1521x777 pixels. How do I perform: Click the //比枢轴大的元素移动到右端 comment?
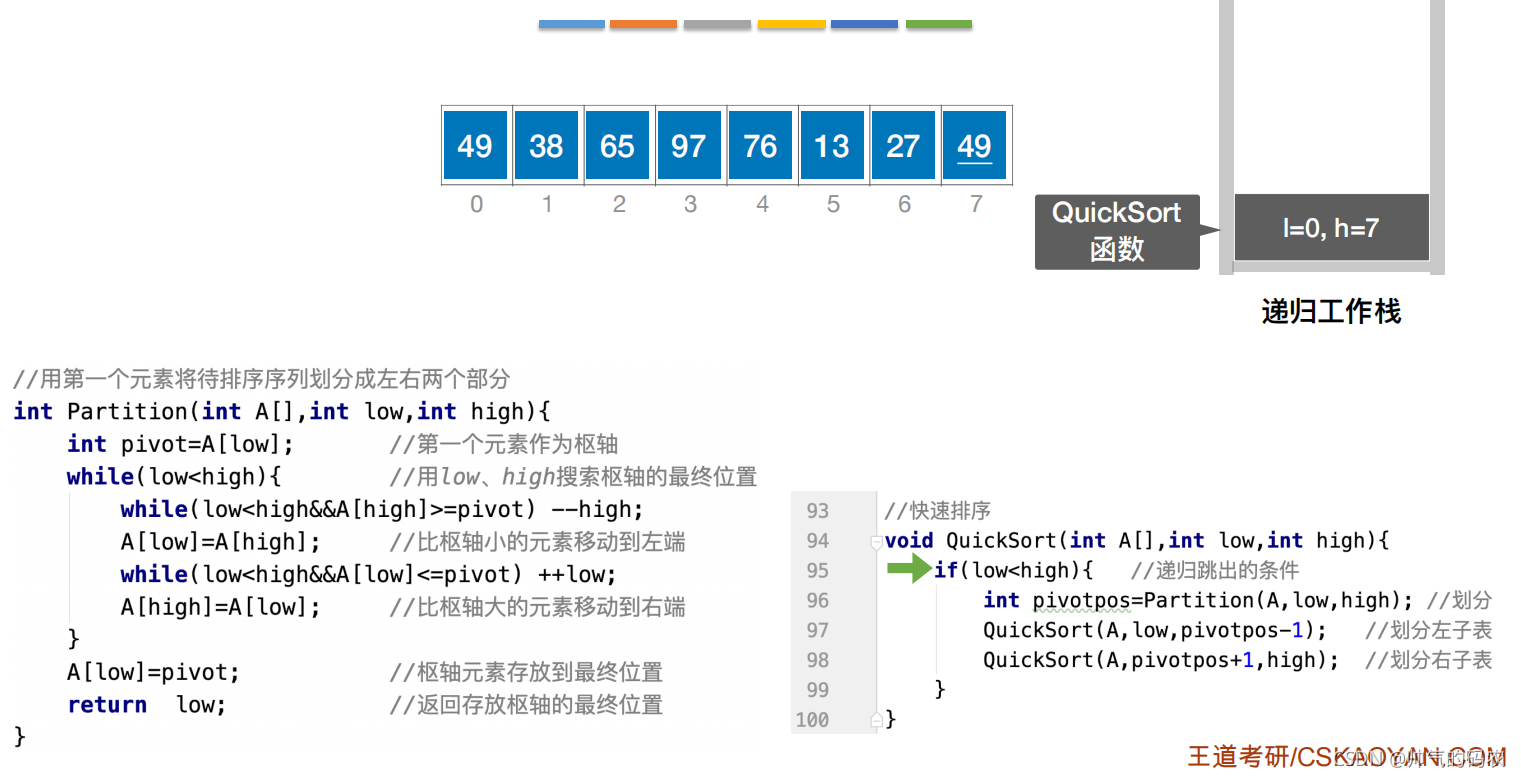[x=537, y=607]
